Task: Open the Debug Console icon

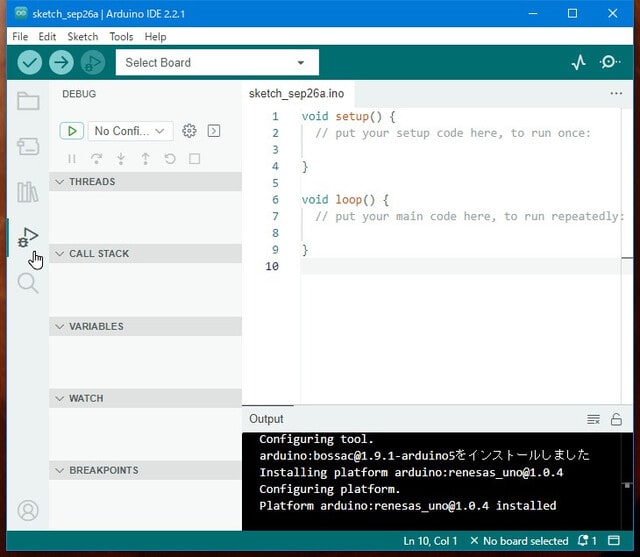Action: pos(214,131)
